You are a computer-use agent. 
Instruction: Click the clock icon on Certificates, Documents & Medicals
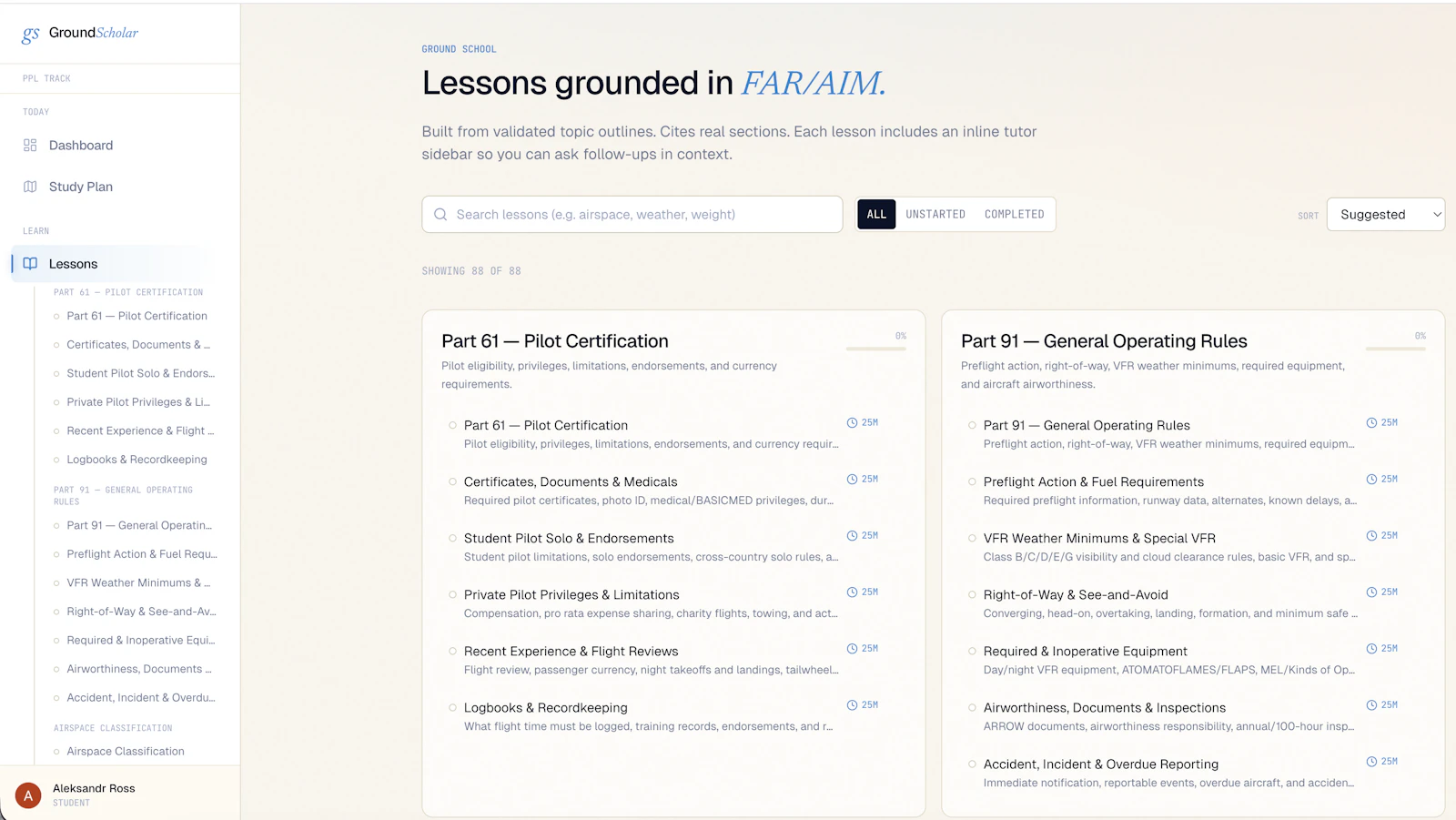[x=853, y=480]
